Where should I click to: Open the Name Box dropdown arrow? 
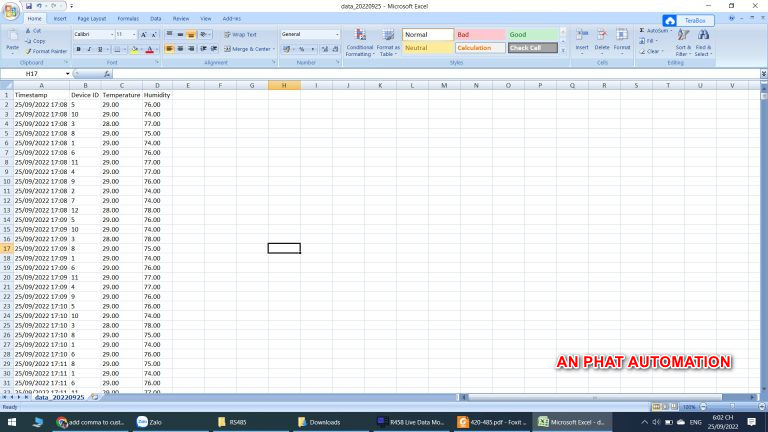click(68, 74)
